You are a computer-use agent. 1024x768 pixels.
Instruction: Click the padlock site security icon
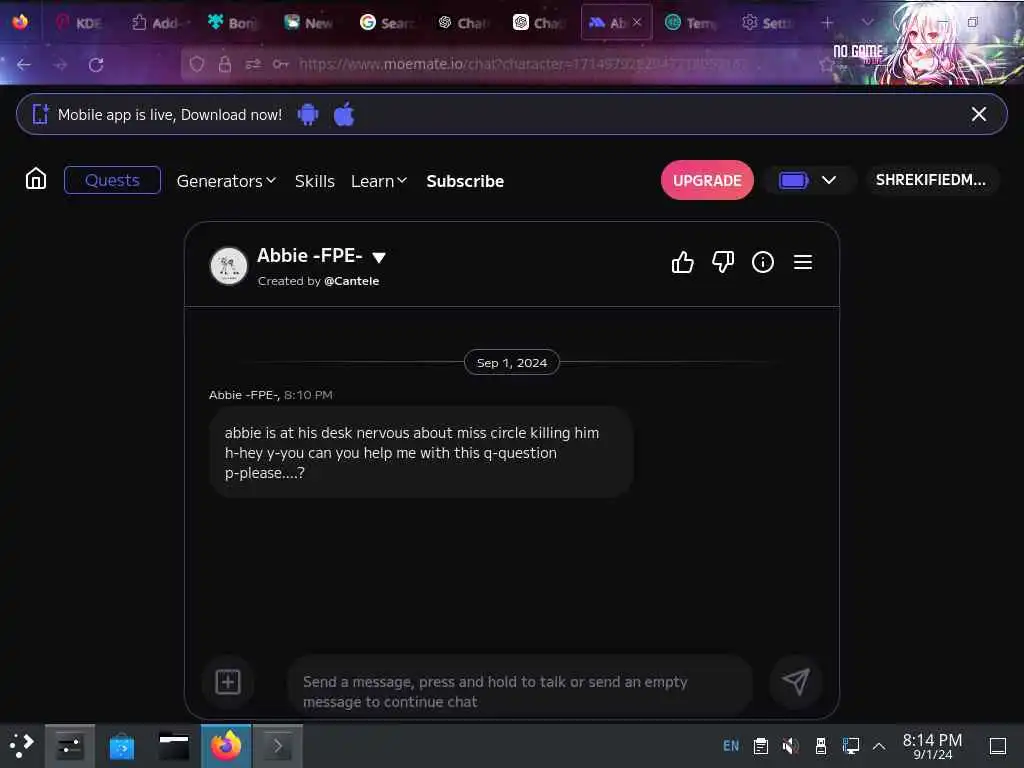[225, 64]
